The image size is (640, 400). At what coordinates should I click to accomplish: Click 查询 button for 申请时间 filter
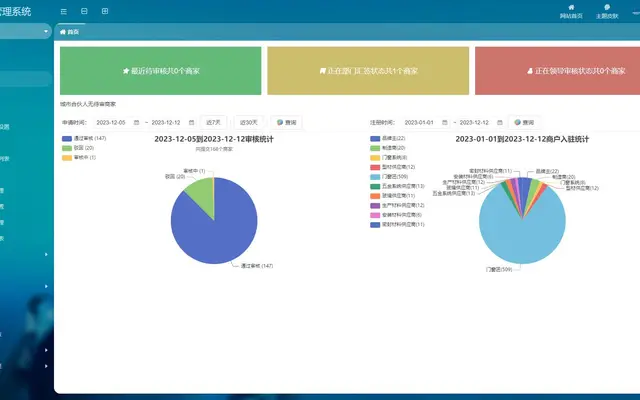point(287,122)
